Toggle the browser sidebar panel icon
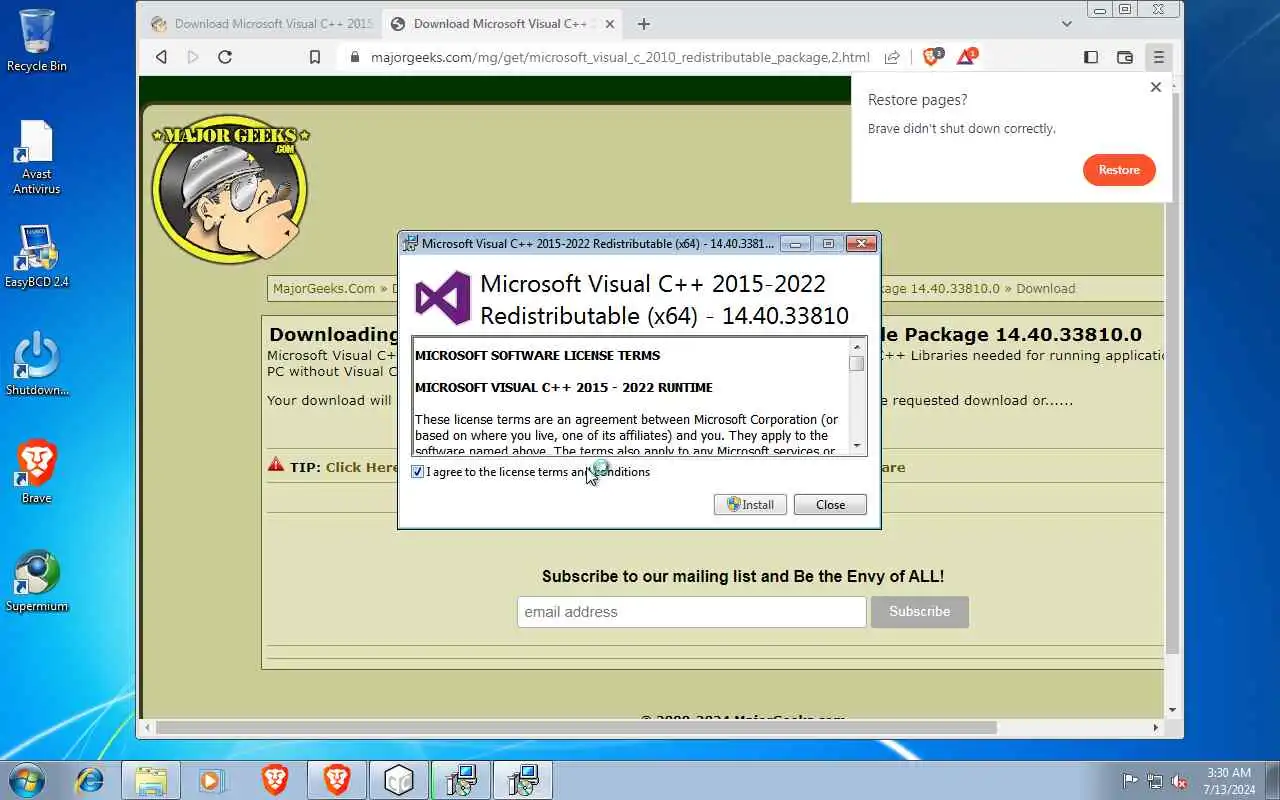 [x=1091, y=57]
